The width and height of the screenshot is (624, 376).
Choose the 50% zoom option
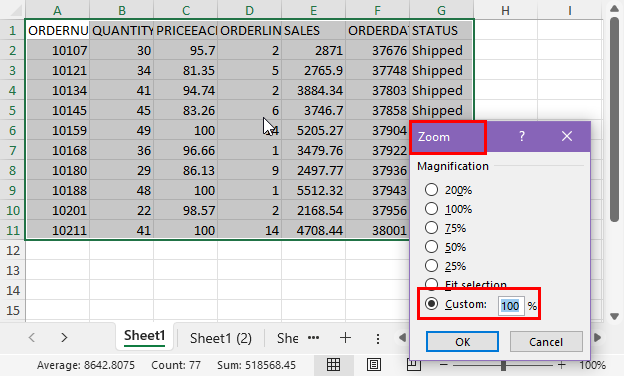[x=431, y=247]
